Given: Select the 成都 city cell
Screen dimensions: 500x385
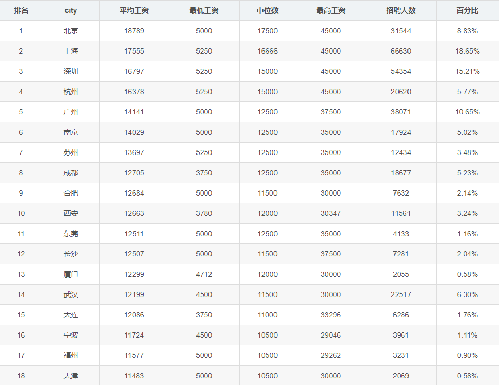Looking at the screenshot, I should (71, 173).
